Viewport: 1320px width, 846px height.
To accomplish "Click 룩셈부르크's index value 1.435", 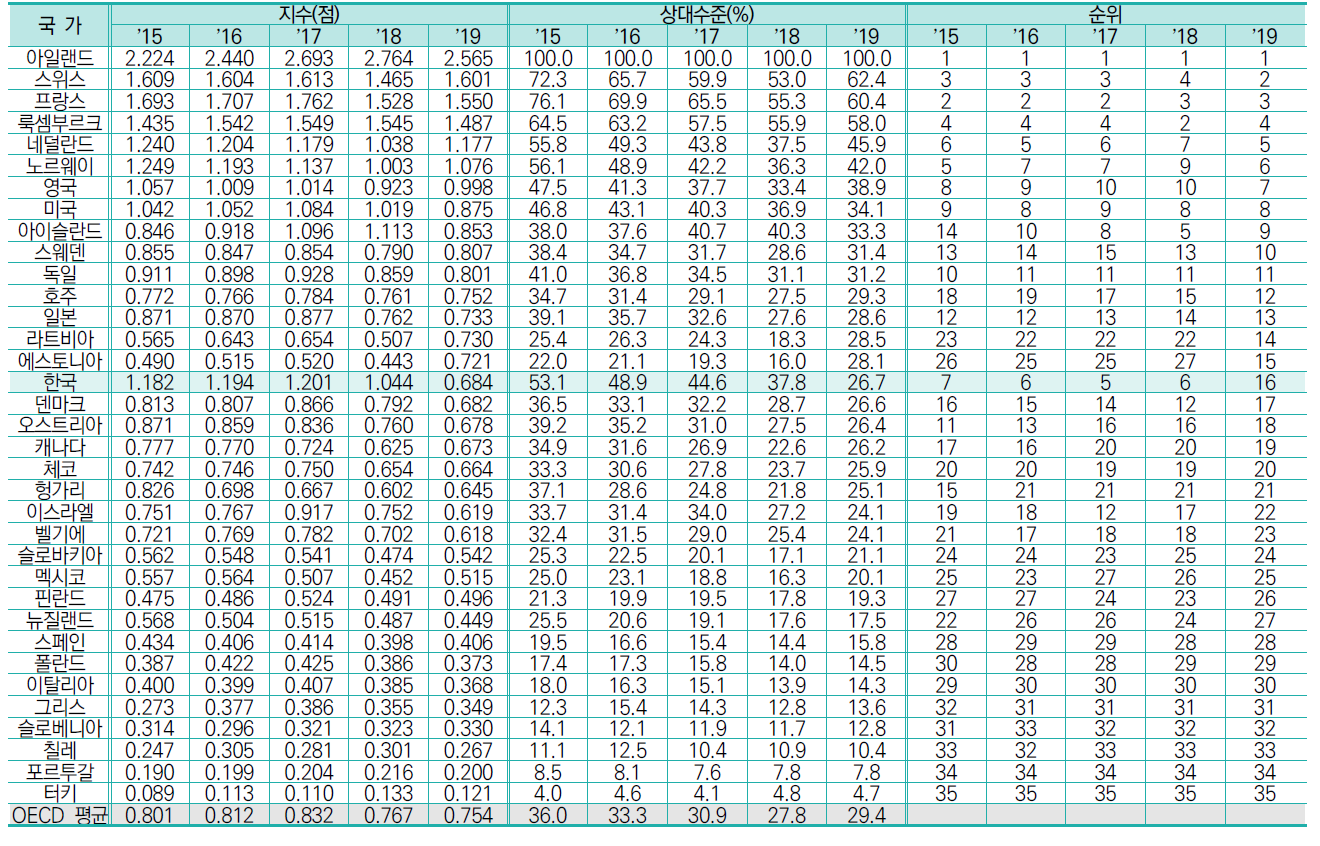I will (x=149, y=122).
